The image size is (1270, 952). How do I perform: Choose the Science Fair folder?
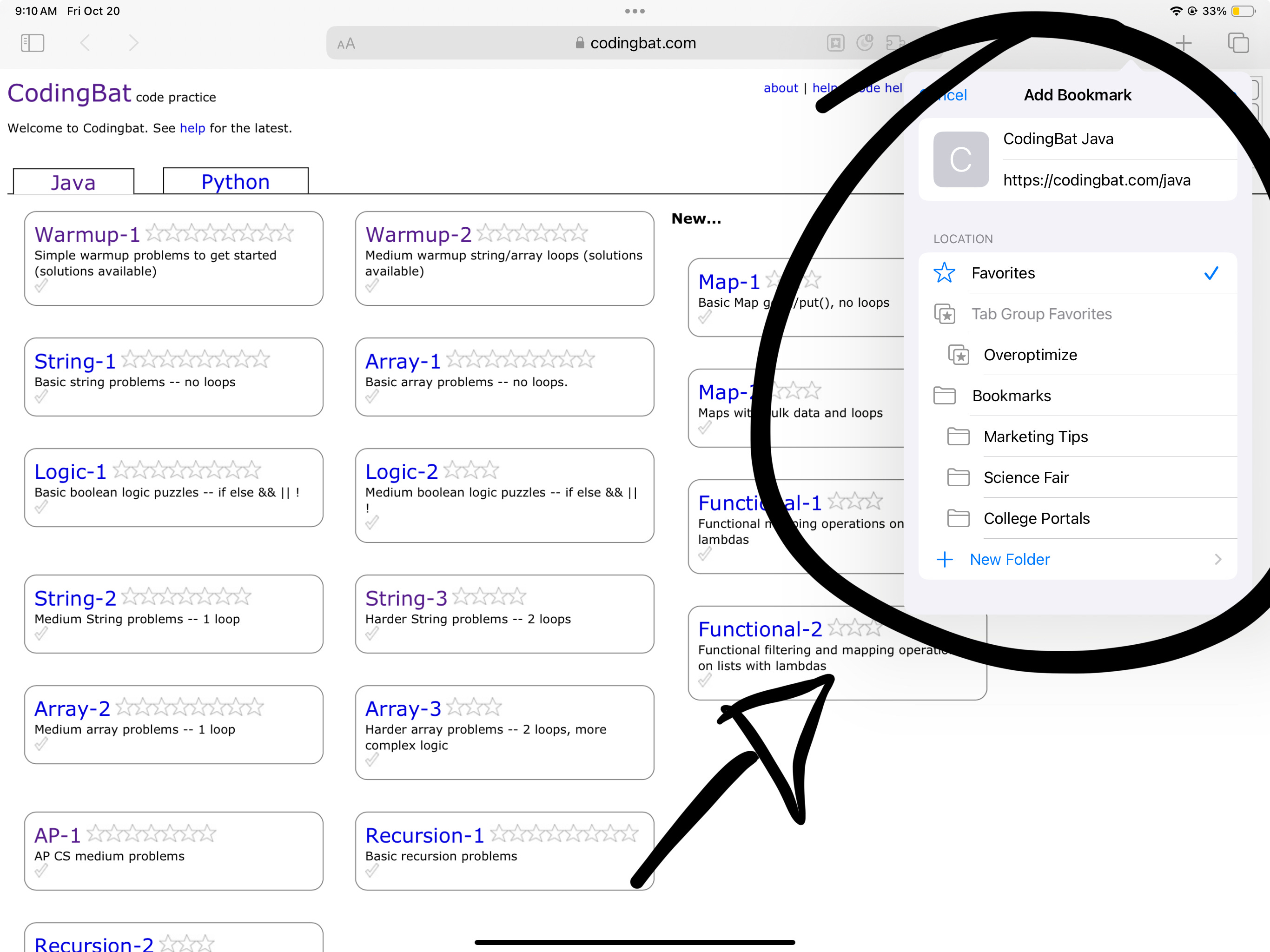[1078, 477]
